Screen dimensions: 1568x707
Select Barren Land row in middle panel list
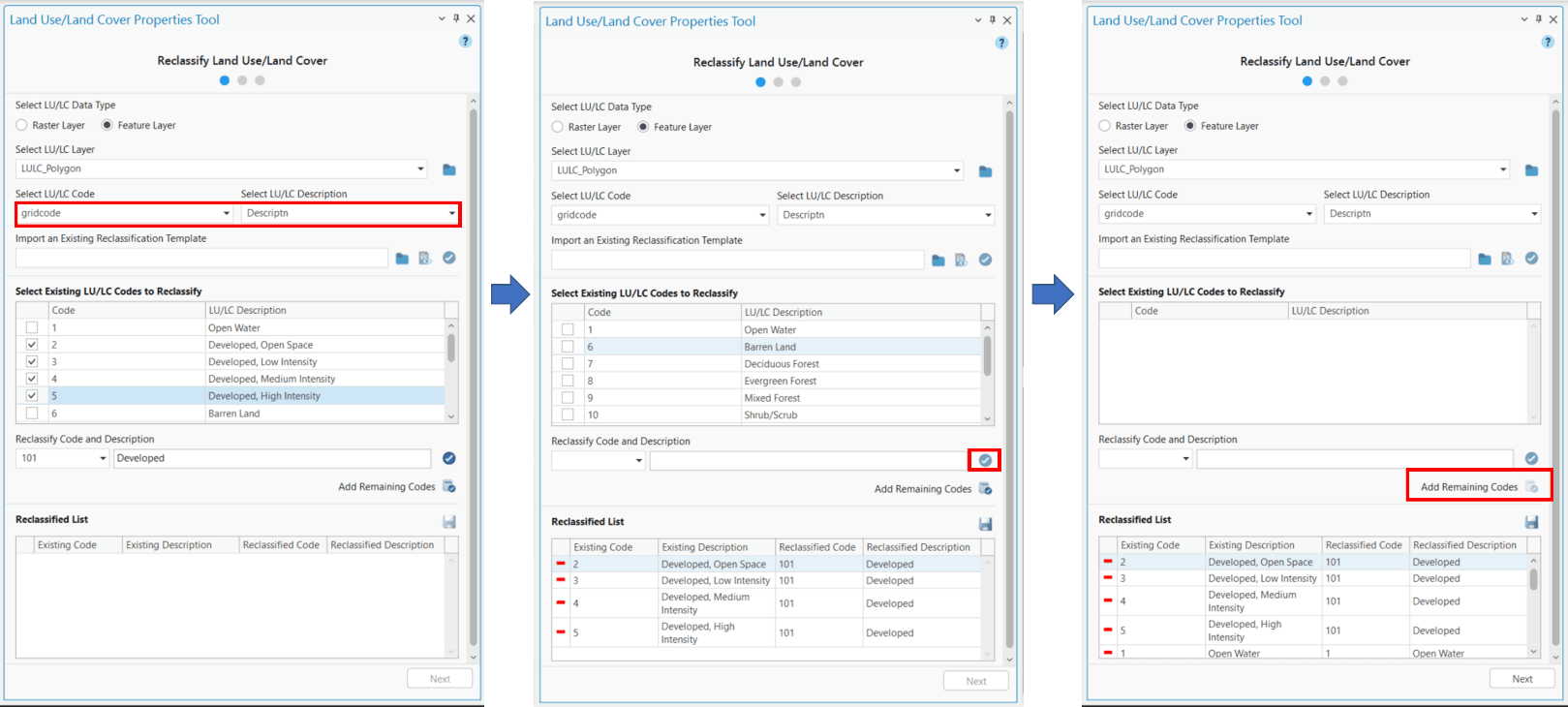pyautogui.click(x=770, y=347)
